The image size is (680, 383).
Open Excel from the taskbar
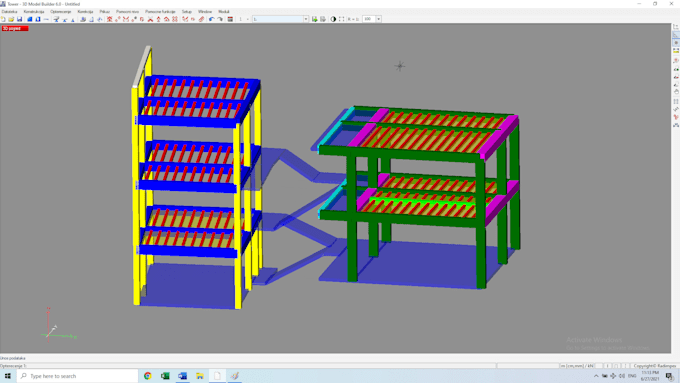(x=165, y=376)
